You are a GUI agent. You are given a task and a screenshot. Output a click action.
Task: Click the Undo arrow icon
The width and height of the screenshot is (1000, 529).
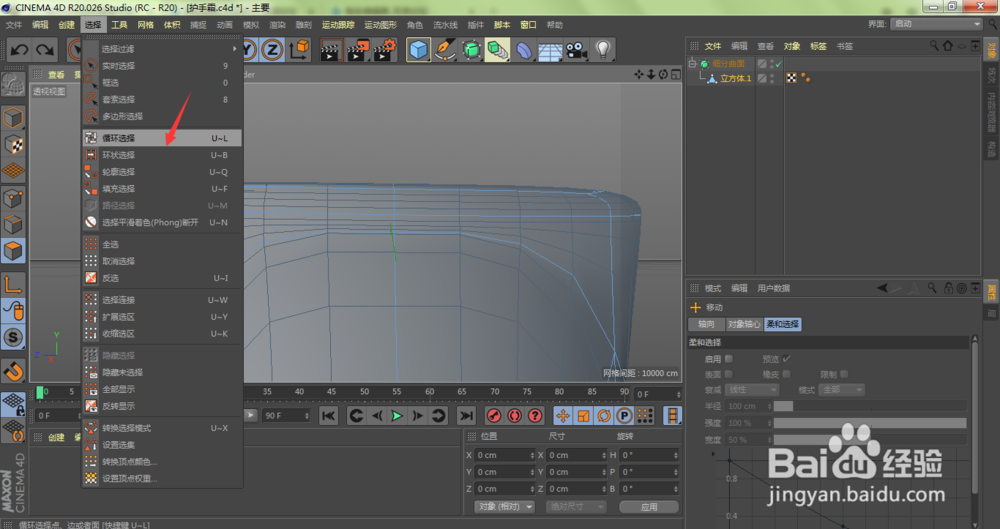tap(18, 49)
